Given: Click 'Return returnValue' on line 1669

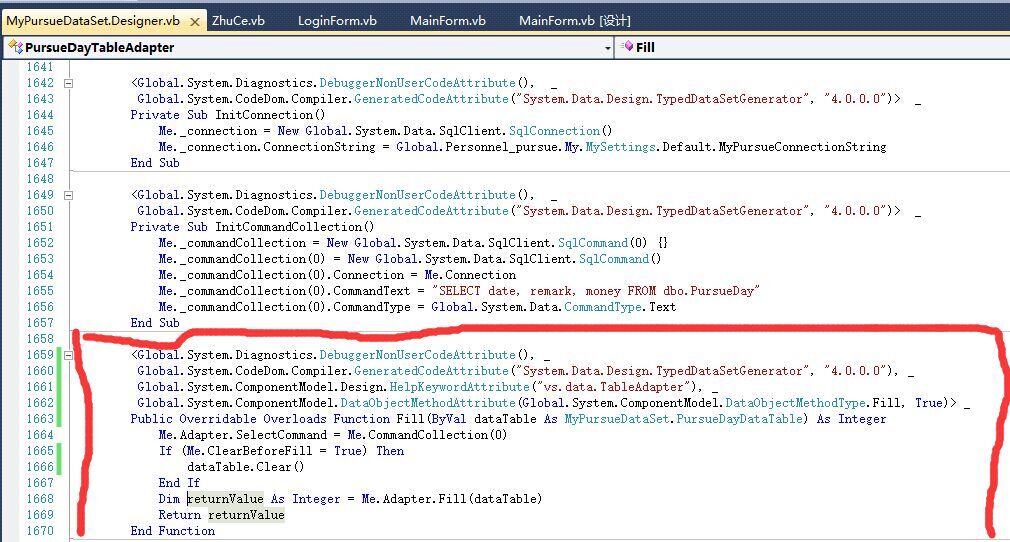Looking at the screenshot, I should (x=221, y=515).
